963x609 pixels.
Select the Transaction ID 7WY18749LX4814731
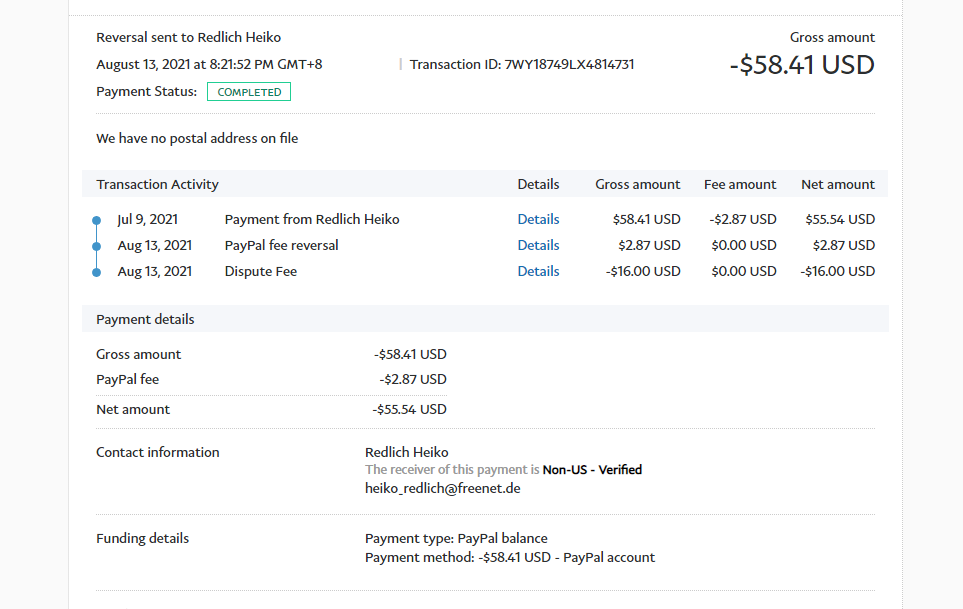(x=571, y=65)
